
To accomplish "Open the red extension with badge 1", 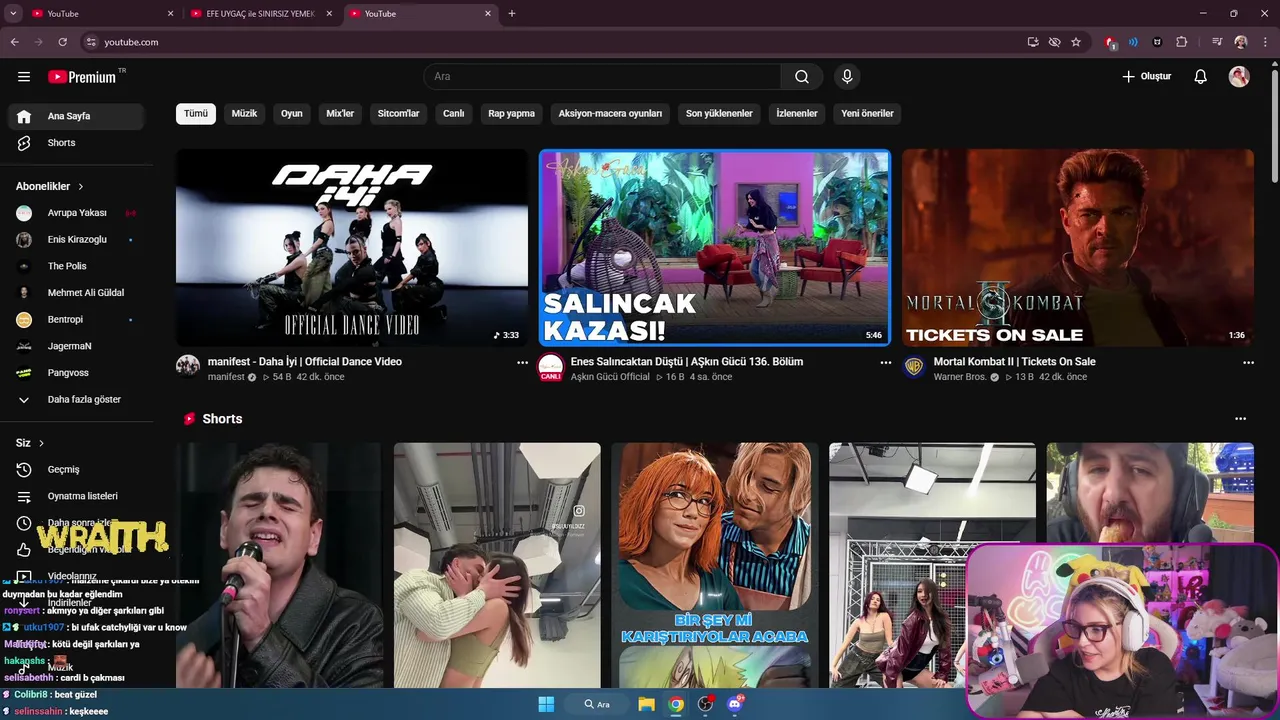I will pyautogui.click(x=1110, y=42).
